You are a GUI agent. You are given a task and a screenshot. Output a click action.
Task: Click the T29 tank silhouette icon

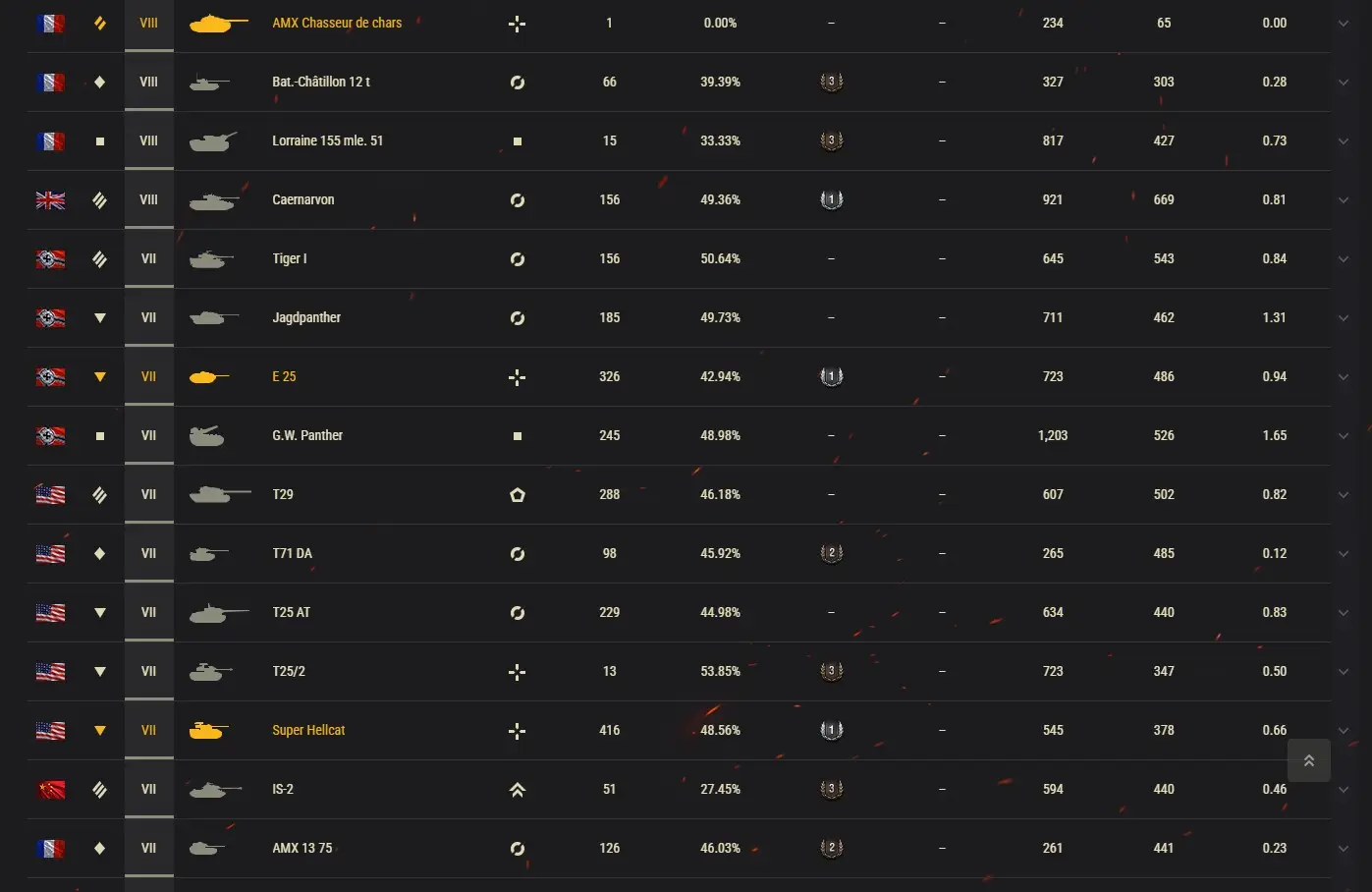tap(219, 494)
